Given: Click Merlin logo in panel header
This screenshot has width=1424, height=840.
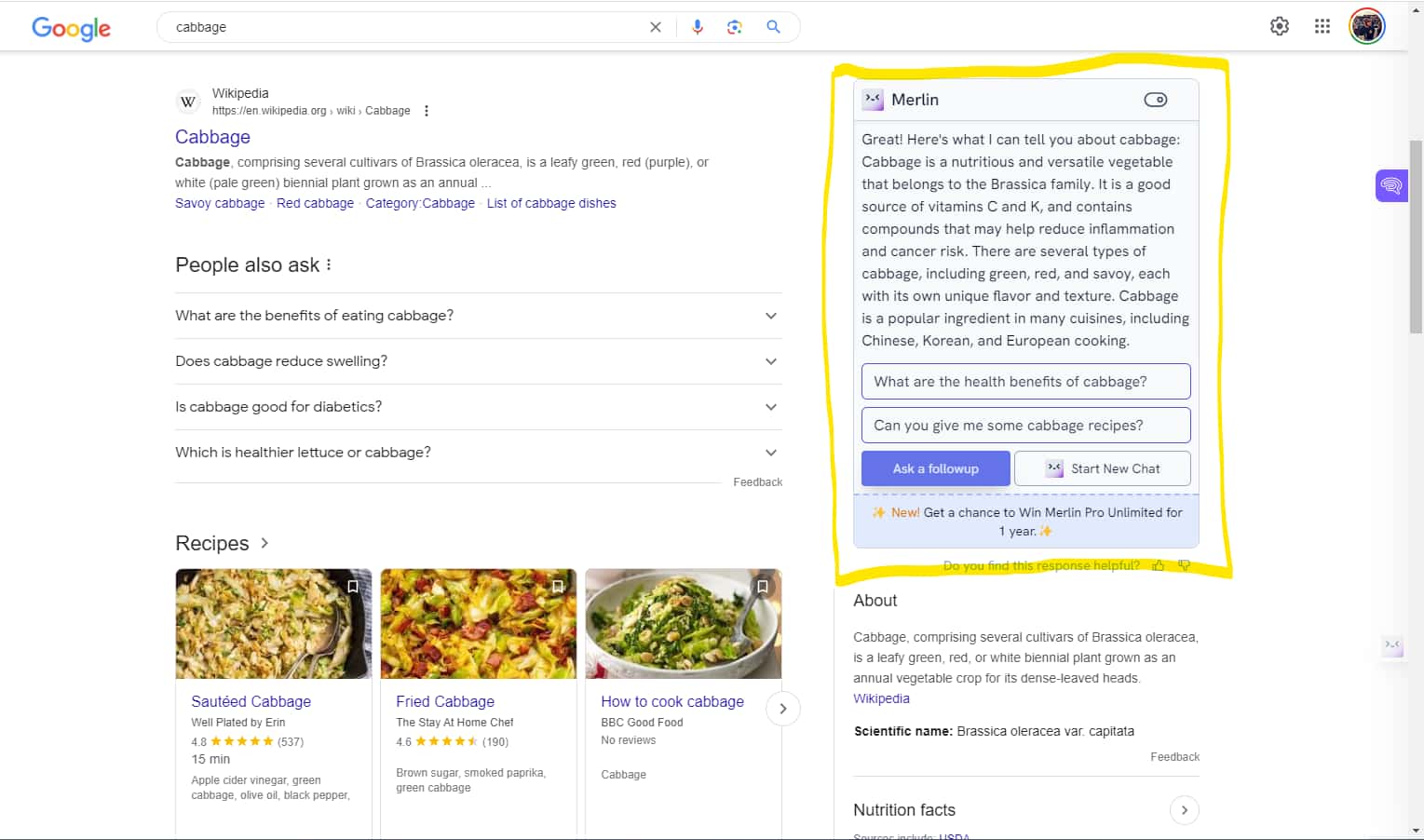Looking at the screenshot, I should pyautogui.click(x=873, y=100).
